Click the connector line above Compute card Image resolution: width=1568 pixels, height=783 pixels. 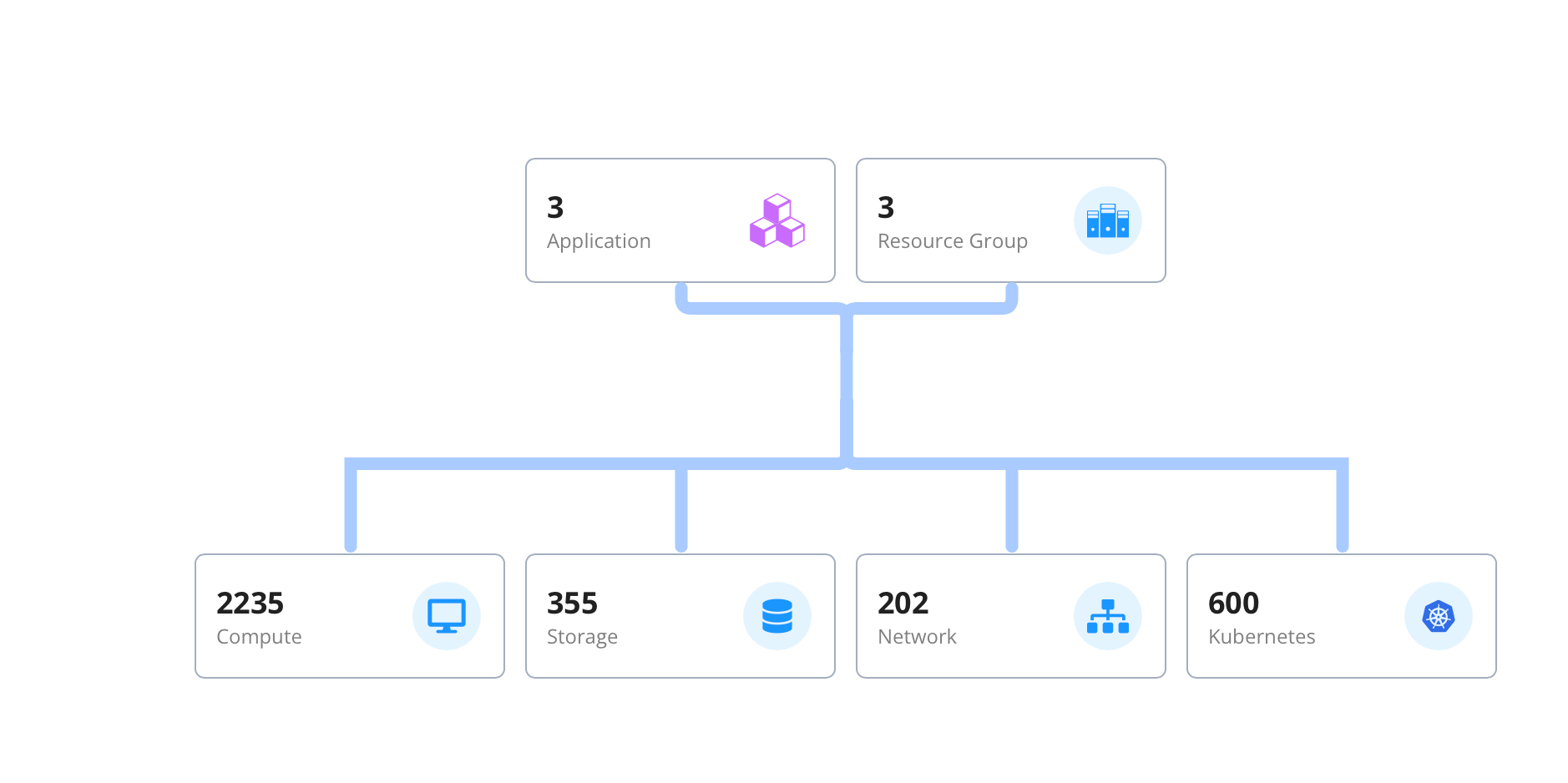click(x=351, y=509)
